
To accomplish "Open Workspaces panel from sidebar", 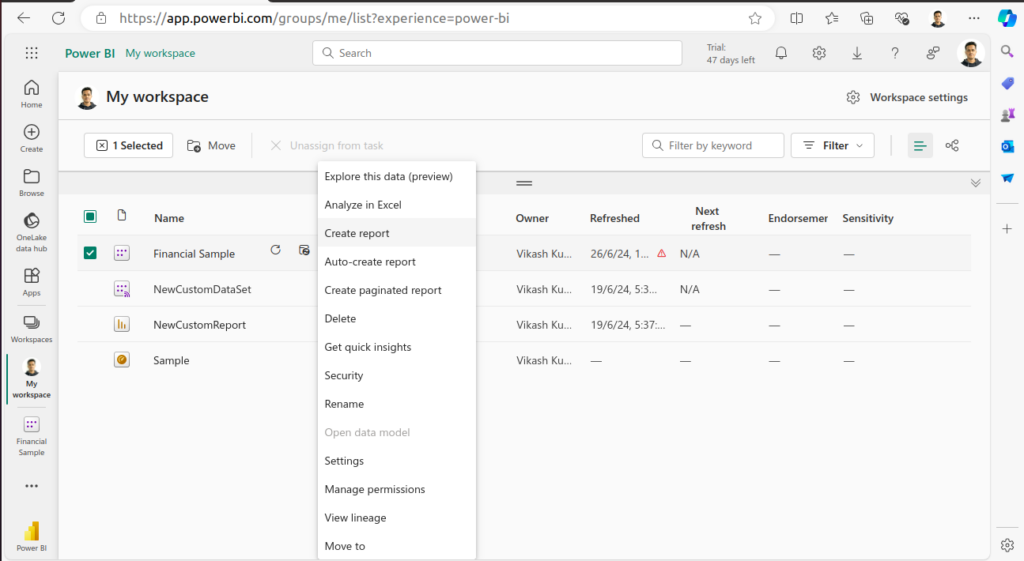I will (x=31, y=327).
